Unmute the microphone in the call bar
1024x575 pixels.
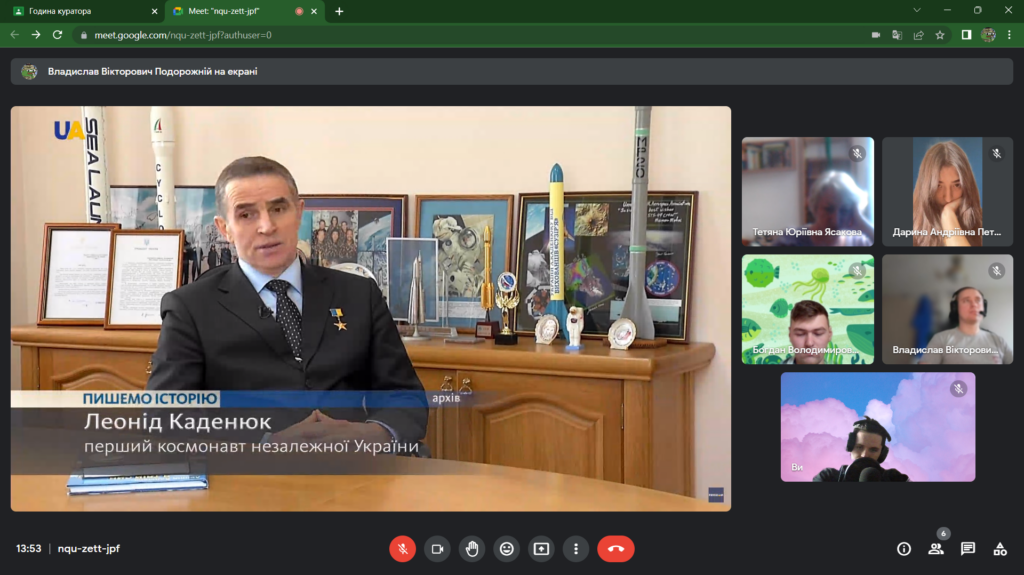click(x=402, y=549)
